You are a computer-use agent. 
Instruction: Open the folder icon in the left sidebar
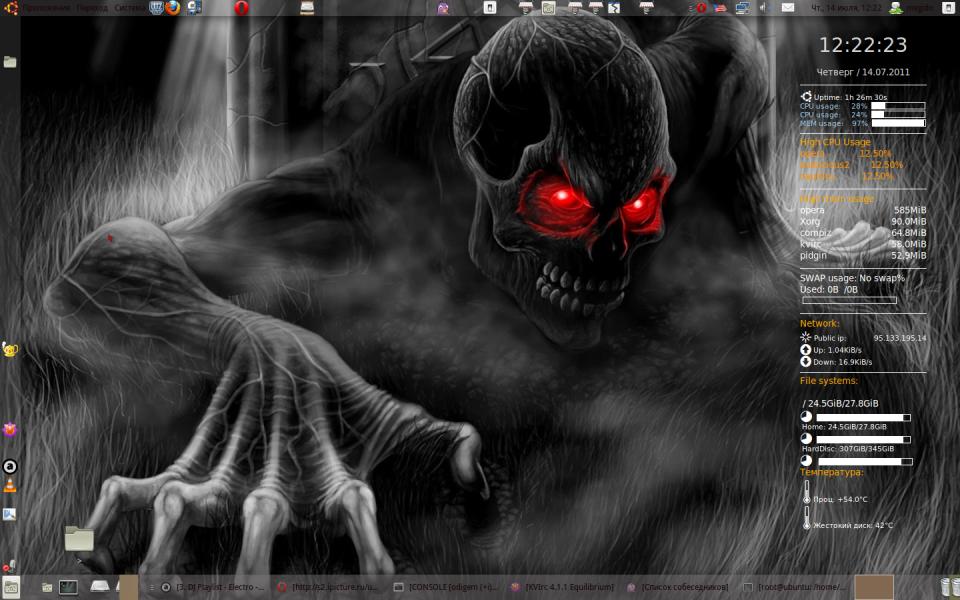tap(10, 62)
